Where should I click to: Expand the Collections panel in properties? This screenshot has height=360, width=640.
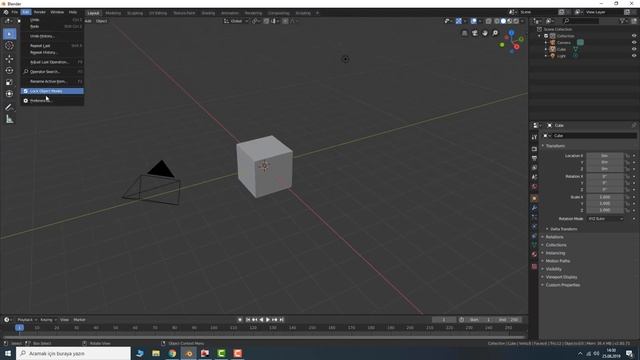[x=555, y=245]
